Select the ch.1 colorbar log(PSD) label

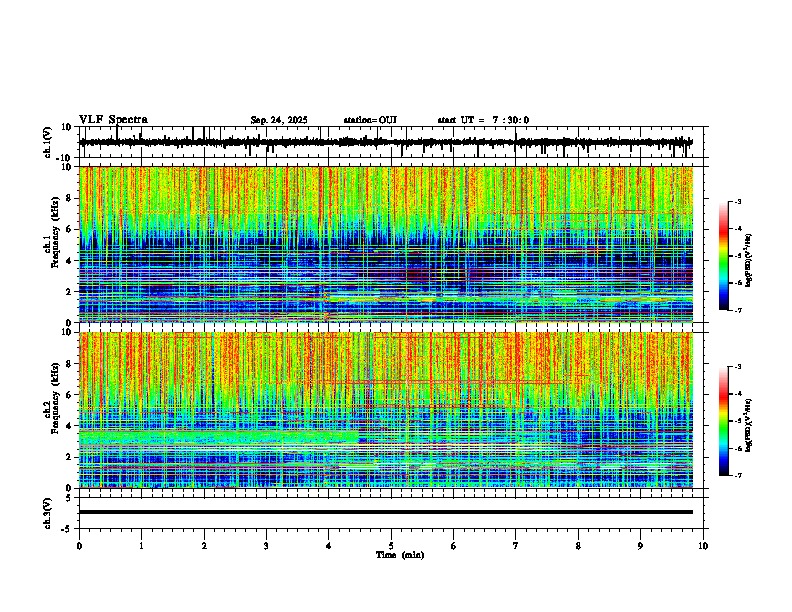[x=749, y=261]
